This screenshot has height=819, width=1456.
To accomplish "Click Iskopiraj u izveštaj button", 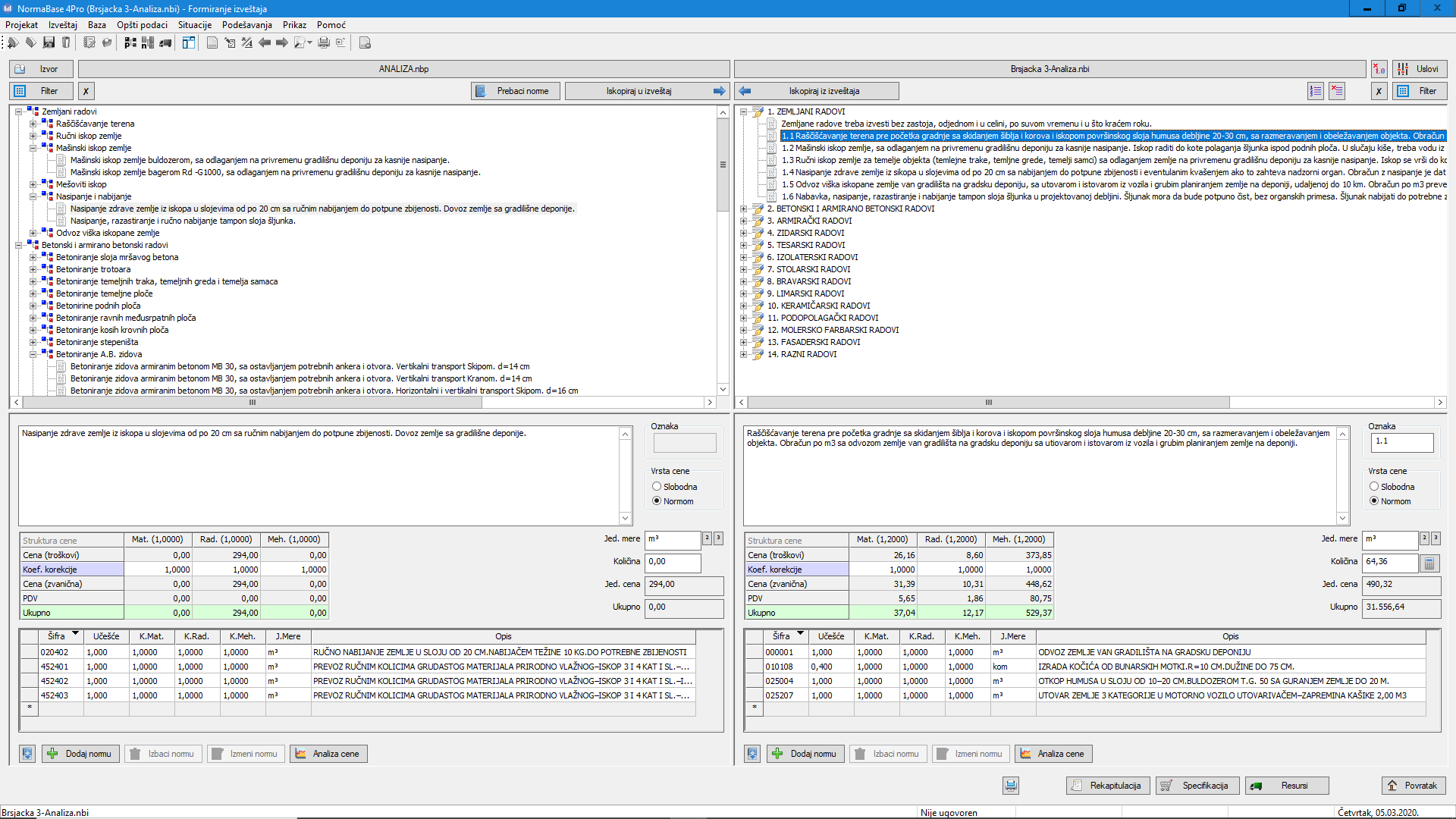I will click(x=646, y=91).
